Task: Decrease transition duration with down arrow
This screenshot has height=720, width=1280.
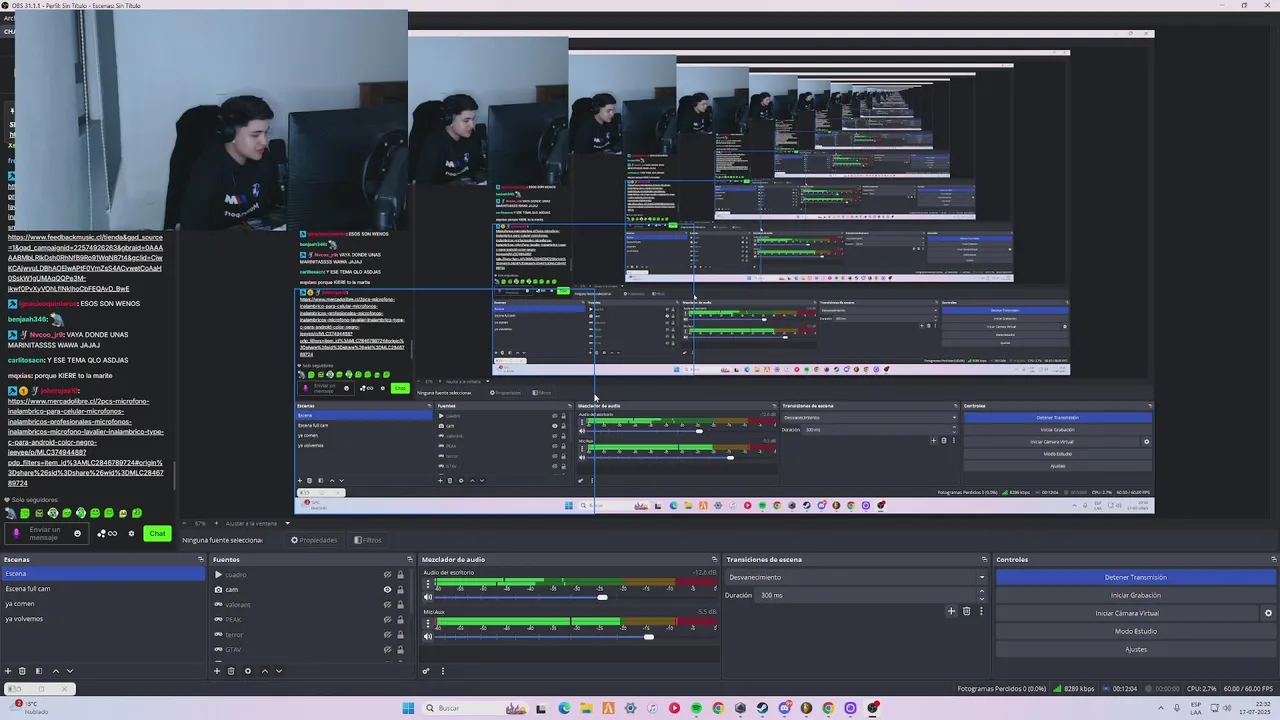Action: click(x=981, y=598)
